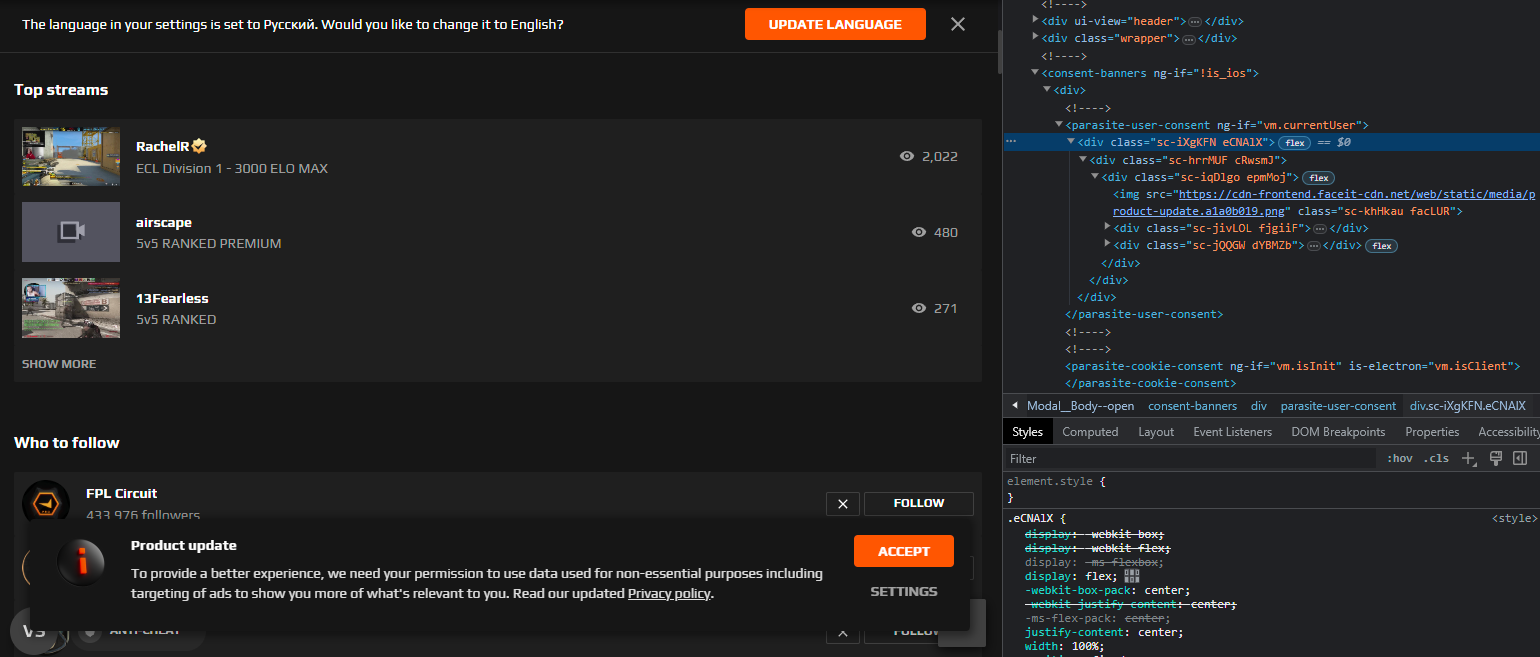The height and width of the screenshot is (657, 1540).
Task: Open RachelR stream thumbnail
Action: pos(71,157)
